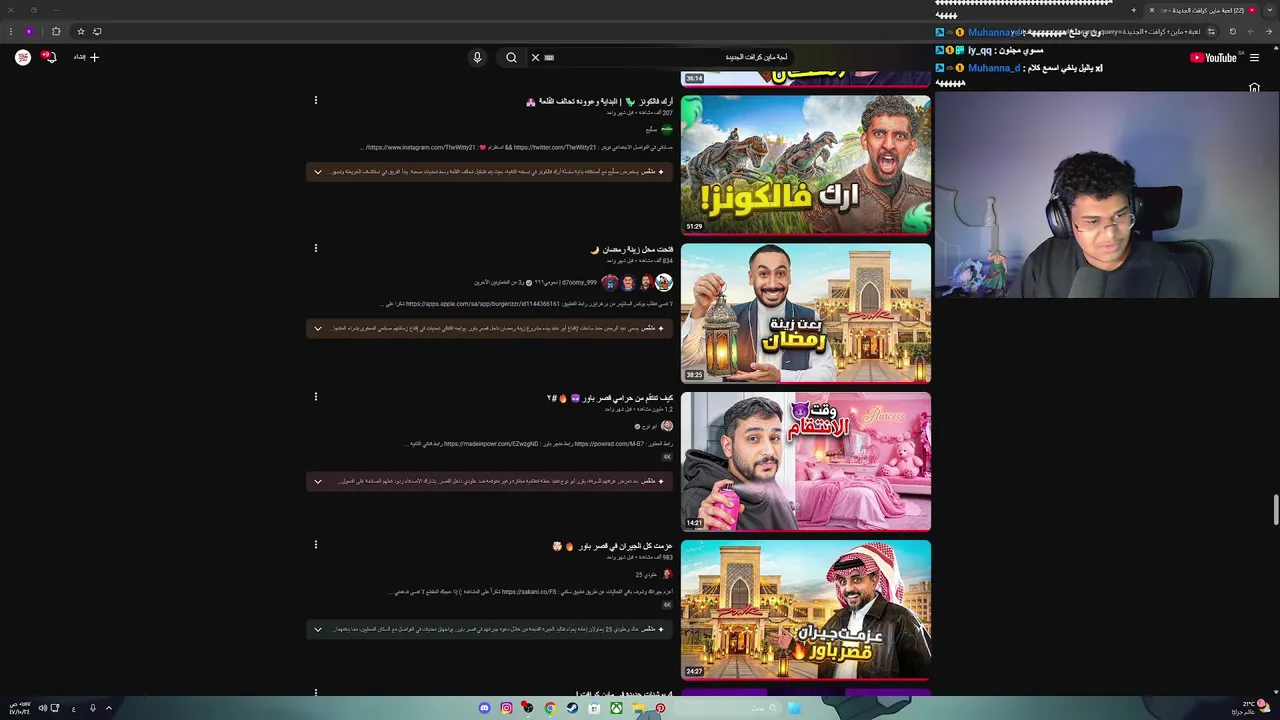Open a new browser tab
The height and width of the screenshot is (720, 1280).
[1134, 10]
